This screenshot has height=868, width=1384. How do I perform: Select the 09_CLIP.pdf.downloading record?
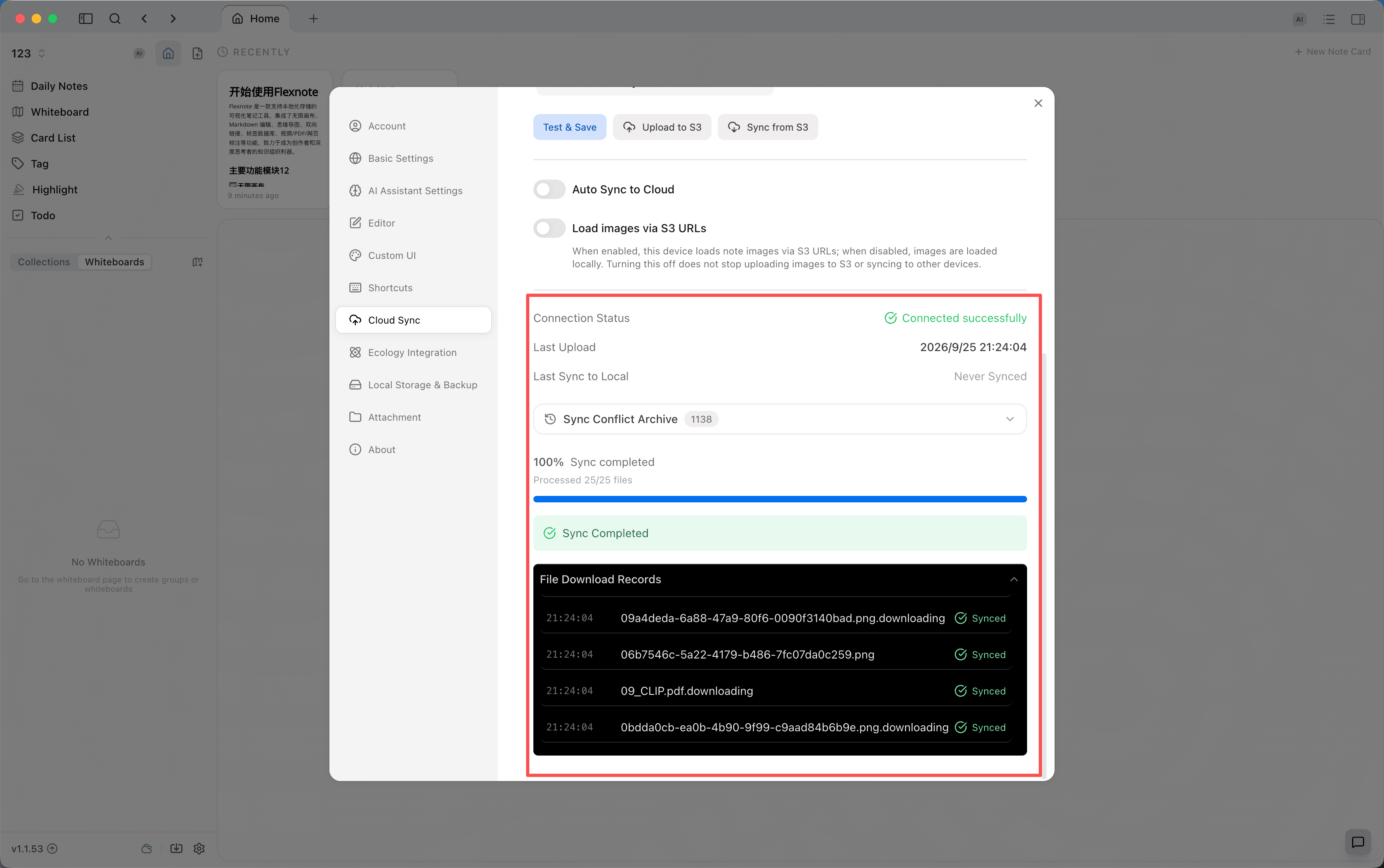(x=776, y=690)
